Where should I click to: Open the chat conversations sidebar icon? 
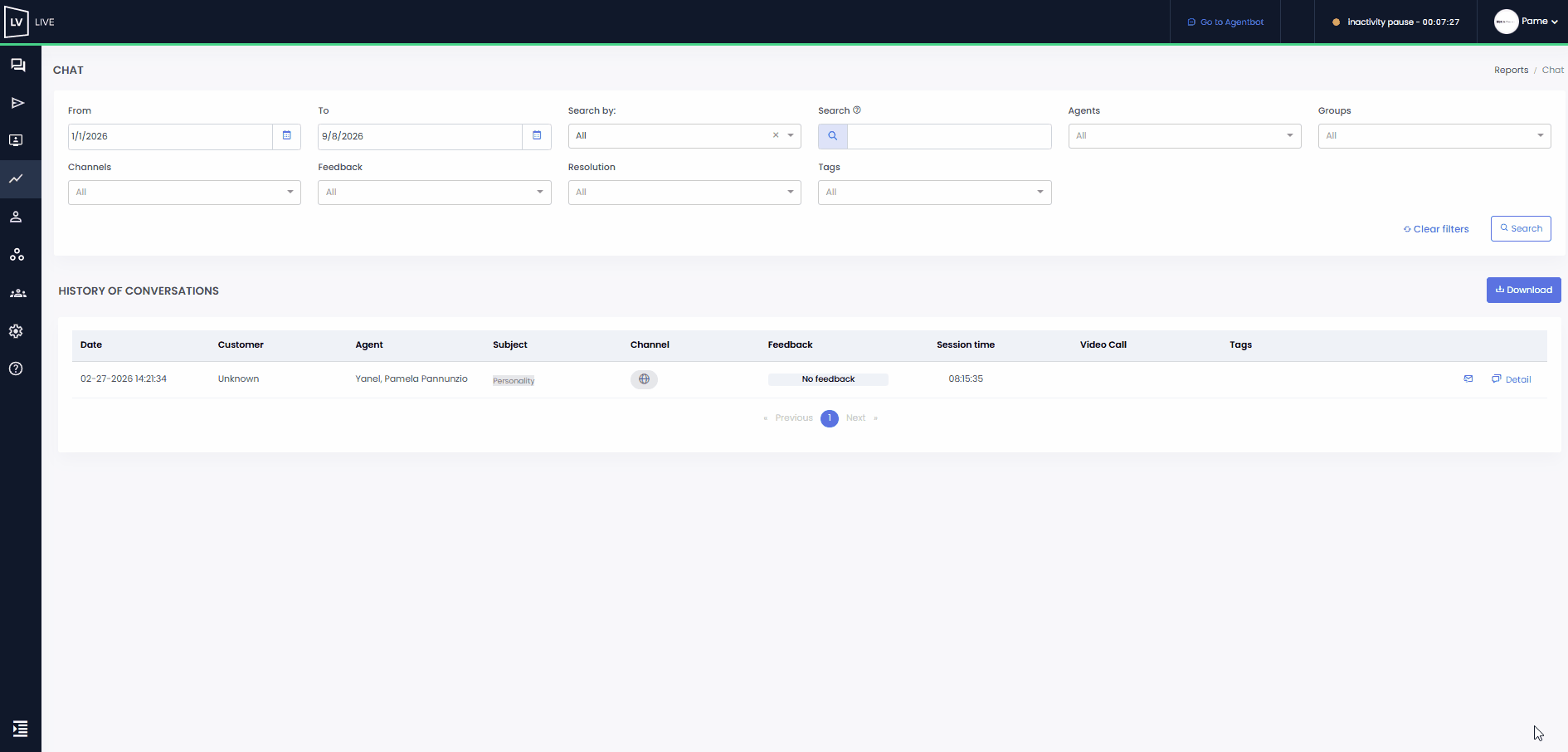(17, 65)
